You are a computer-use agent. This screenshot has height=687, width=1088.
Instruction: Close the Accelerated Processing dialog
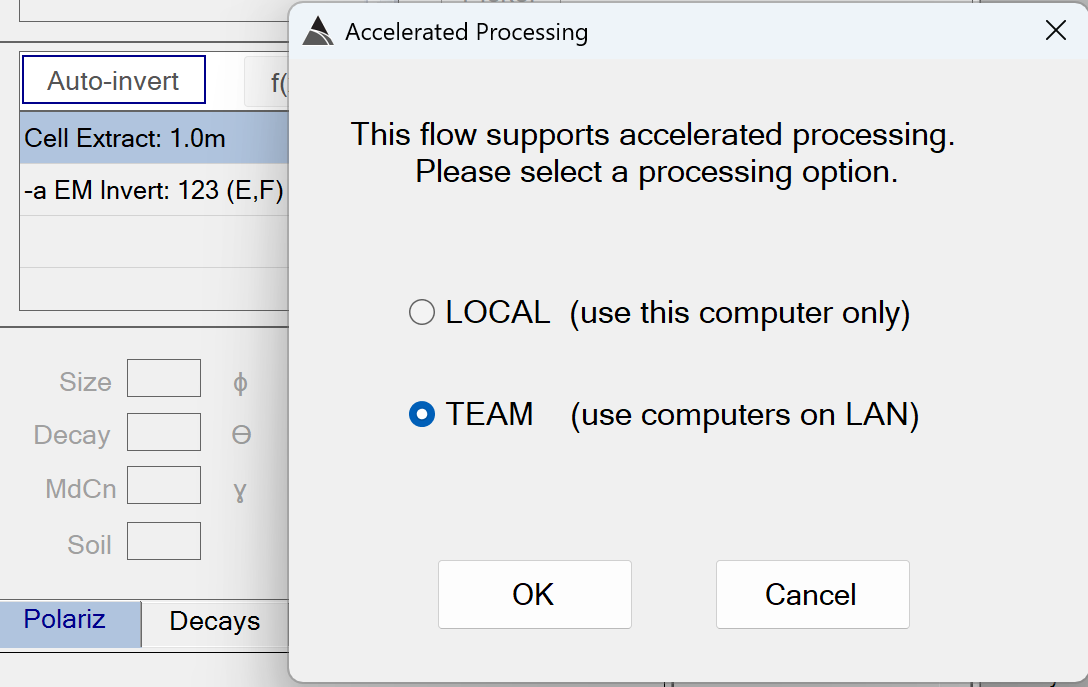click(x=1055, y=31)
